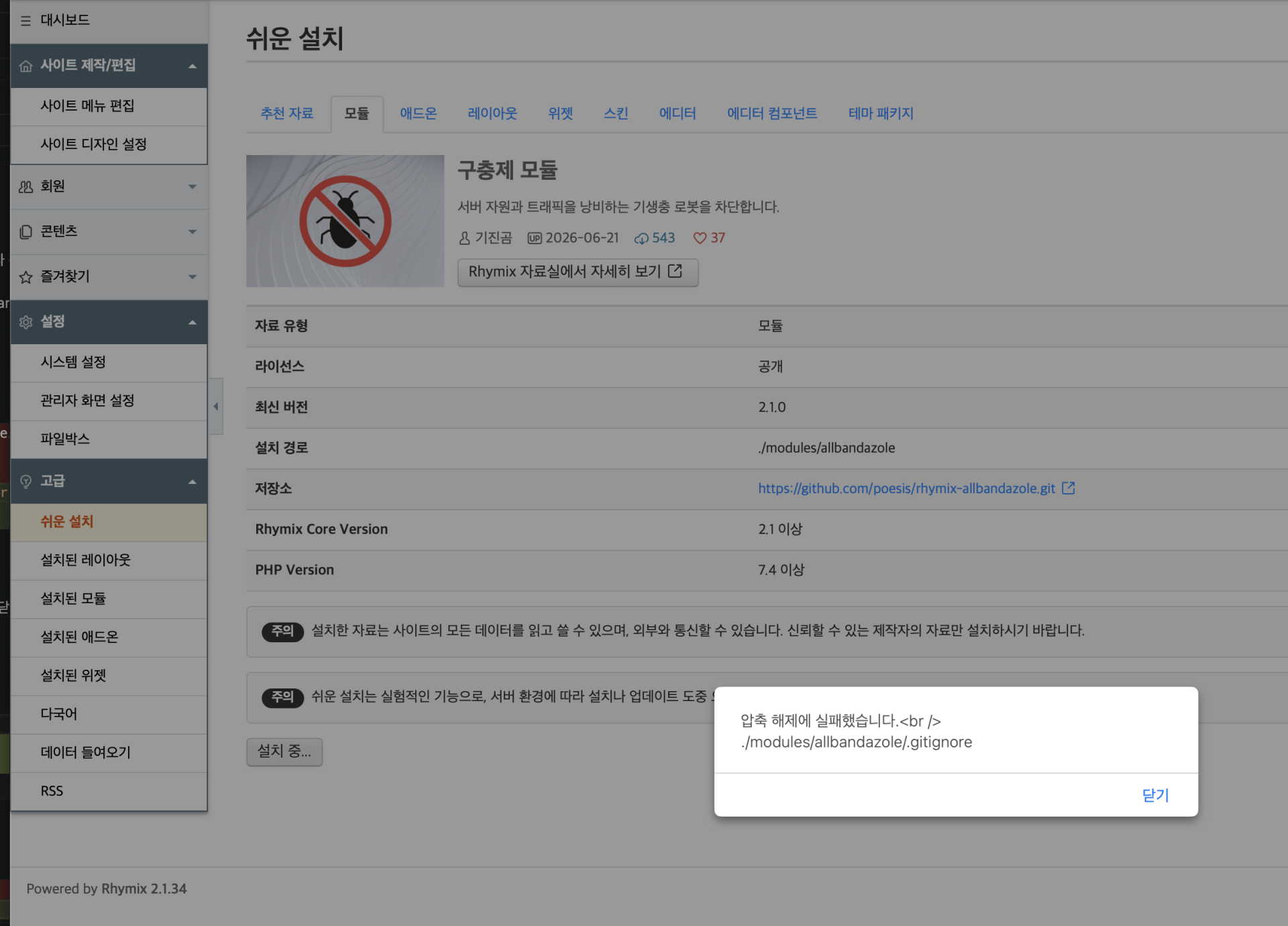Open the 추천 자료 tab

(287, 113)
